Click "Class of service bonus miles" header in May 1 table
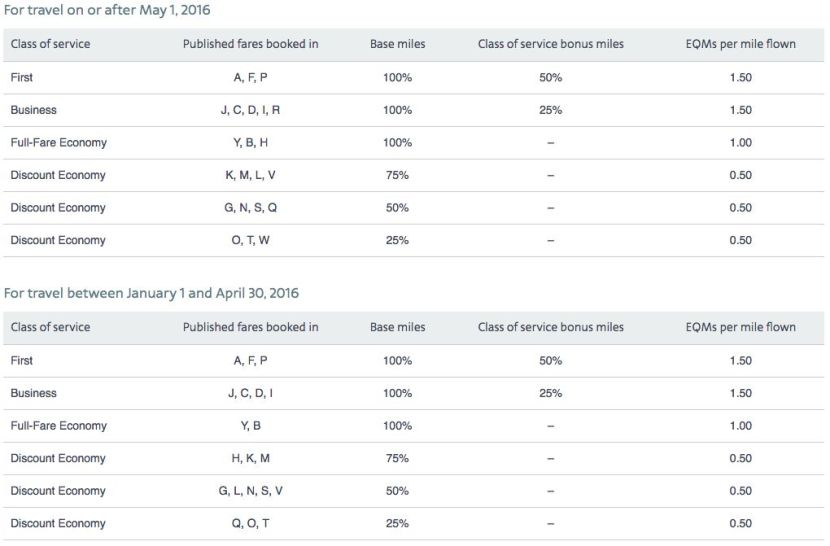This screenshot has height=546, width=830. (550, 45)
